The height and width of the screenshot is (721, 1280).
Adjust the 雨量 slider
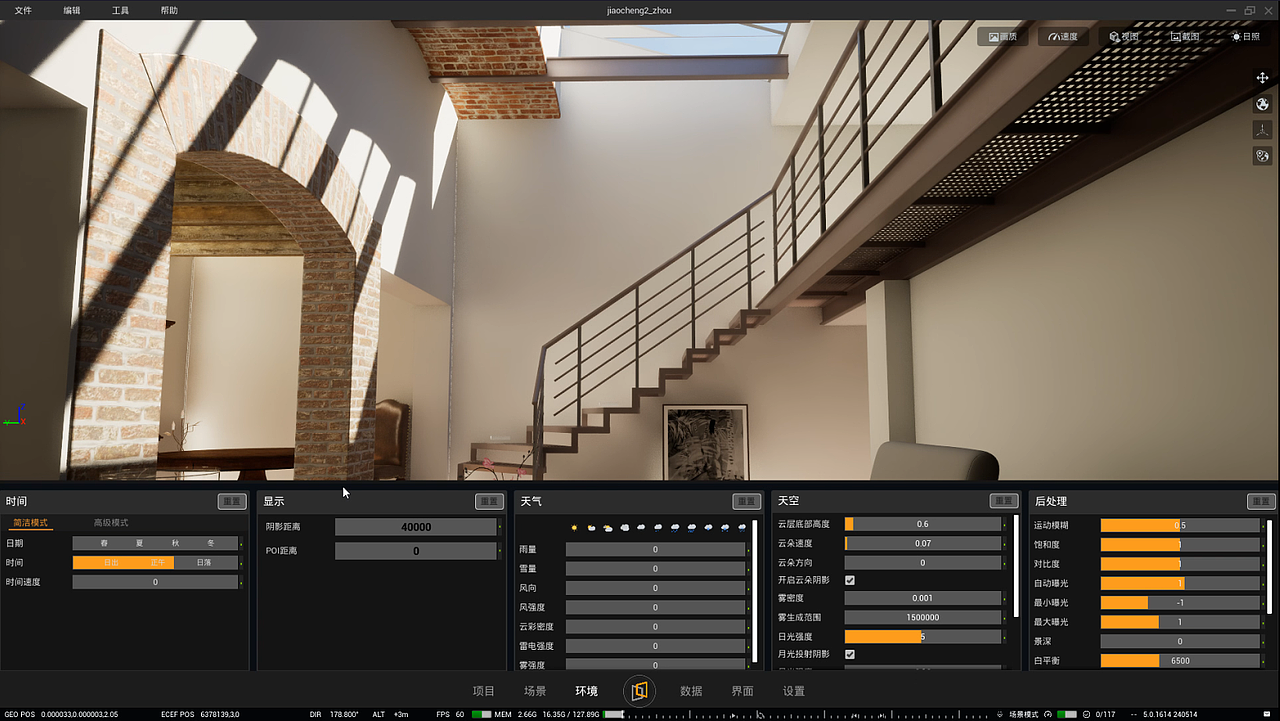(655, 550)
